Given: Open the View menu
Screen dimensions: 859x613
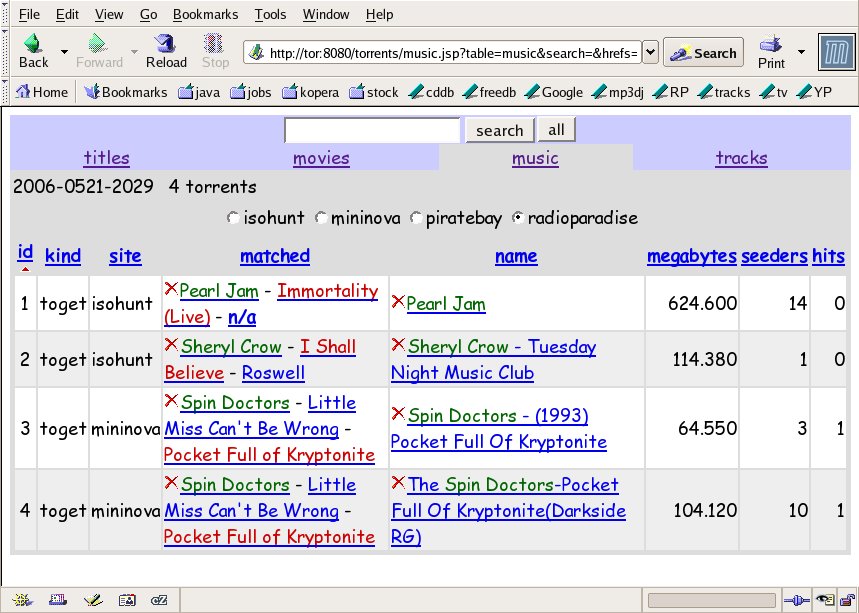Looking at the screenshot, I should (x=108, y=14).
